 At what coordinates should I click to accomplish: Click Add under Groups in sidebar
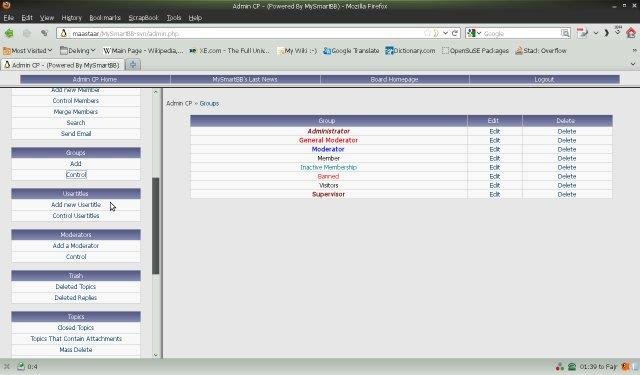(76, 164)
